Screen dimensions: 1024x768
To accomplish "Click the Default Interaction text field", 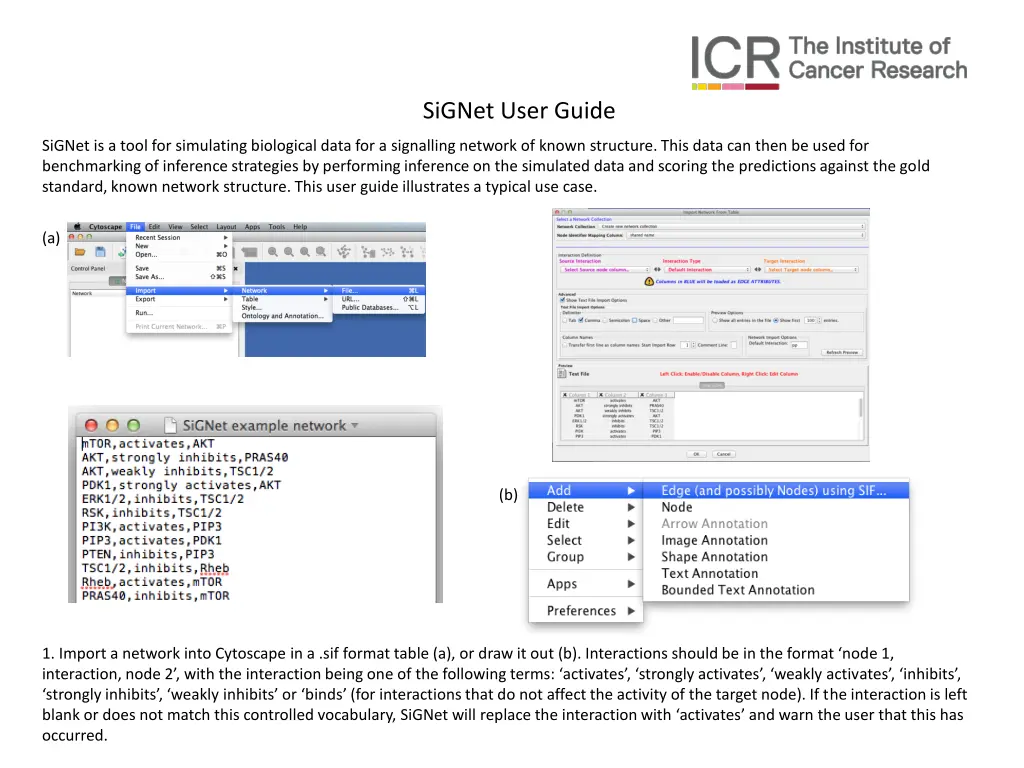I will [799, 344].
